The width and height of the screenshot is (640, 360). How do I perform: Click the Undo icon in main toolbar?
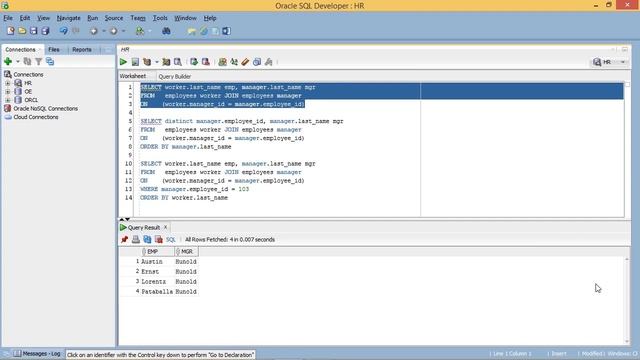(63, 31)
